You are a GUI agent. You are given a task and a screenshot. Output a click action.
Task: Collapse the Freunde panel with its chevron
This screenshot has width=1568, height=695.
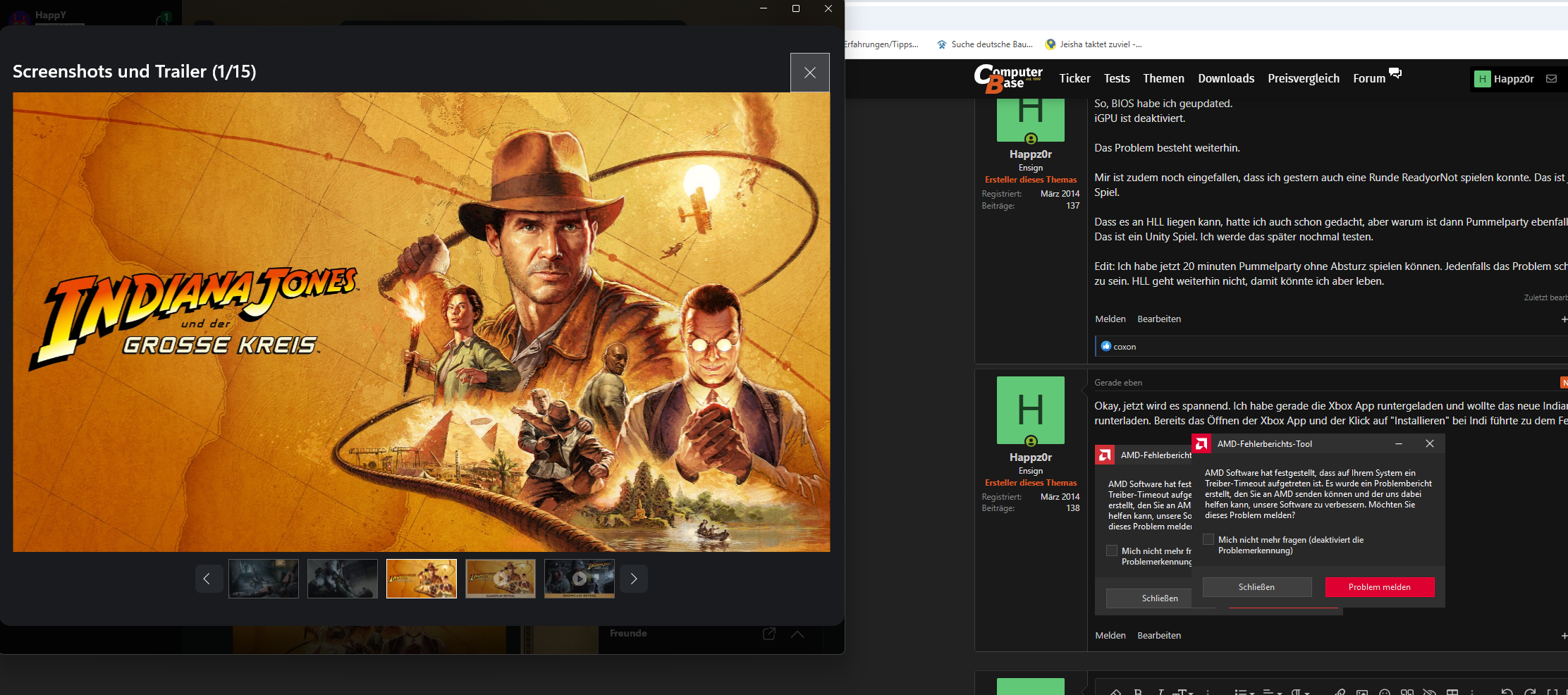tap(797, 634)
